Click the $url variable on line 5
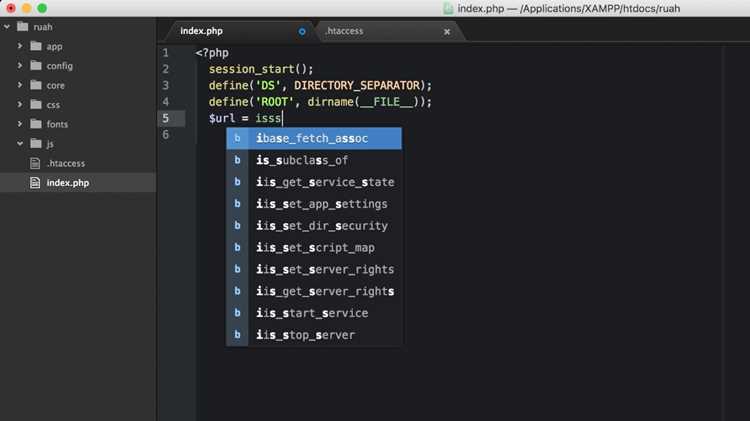The width and height of the screenshot is (750, 421). click(x=222, y=118)
